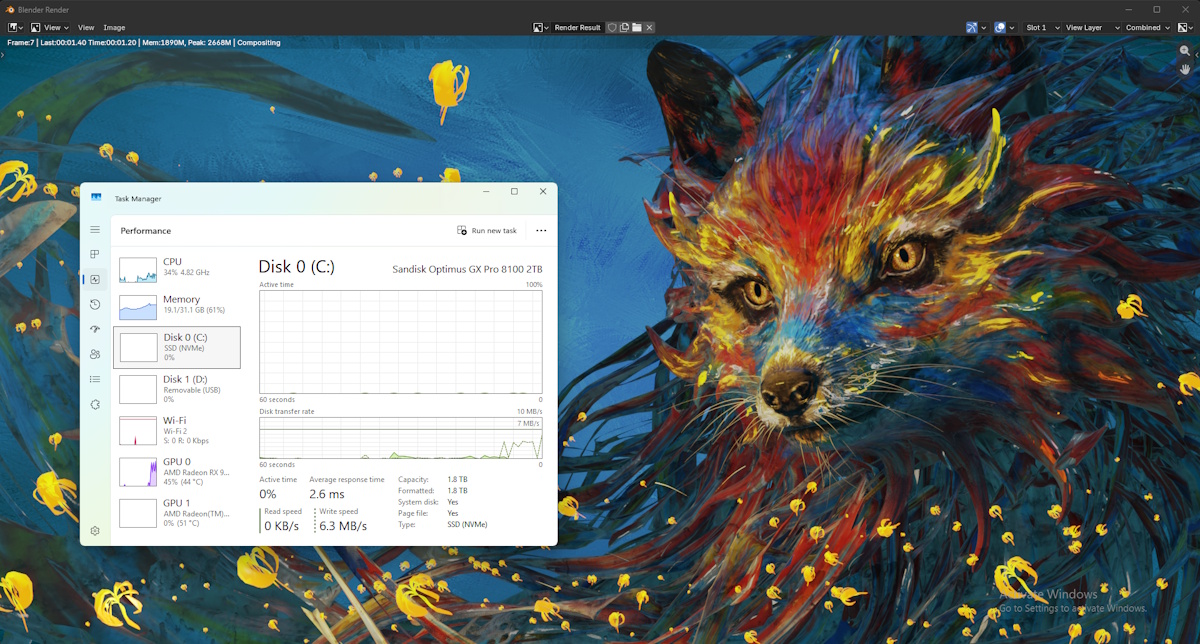The image size is (1200, 644).
Task: Click the Render Result image name field
Action: 578,27
